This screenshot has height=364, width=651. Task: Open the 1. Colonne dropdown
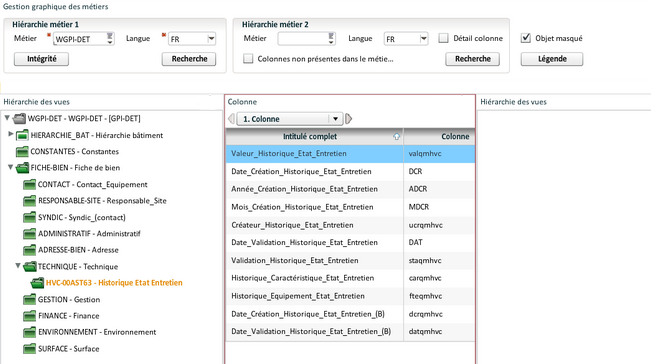[x=290, y=119]
